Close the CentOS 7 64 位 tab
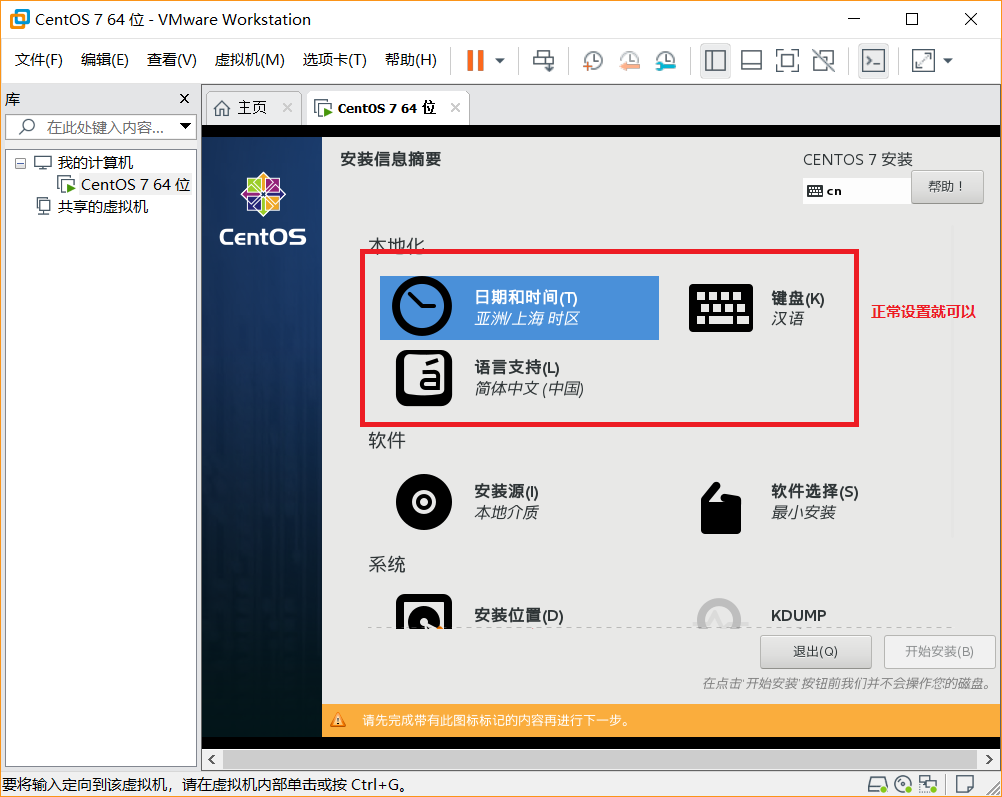The image size is (1002, 797). click(455, 107)
